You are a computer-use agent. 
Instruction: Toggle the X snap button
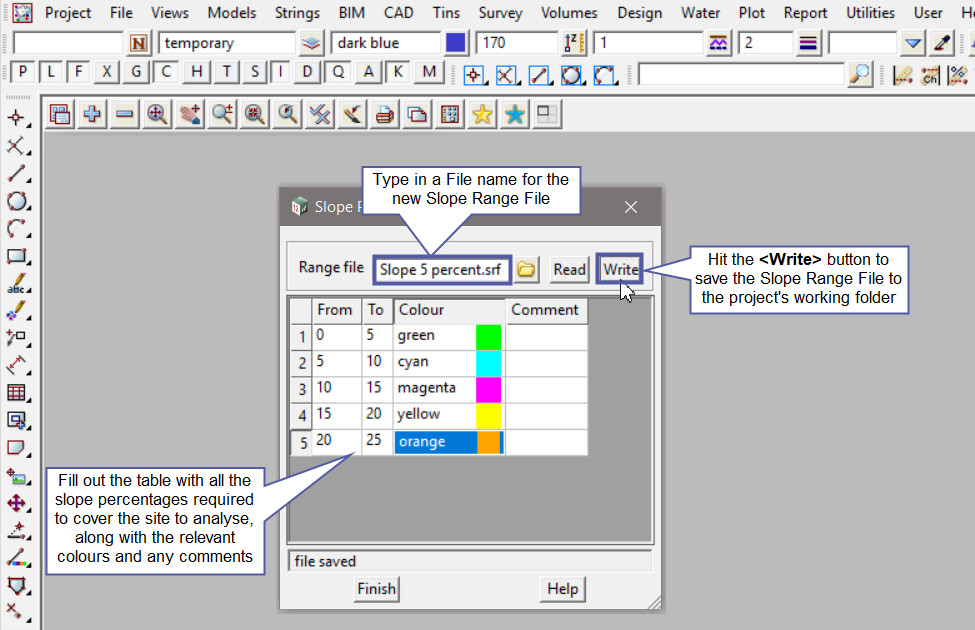107,72
